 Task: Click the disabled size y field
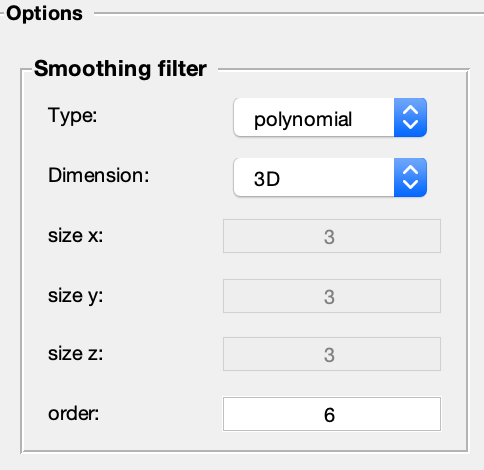click(x=332, y=296)
